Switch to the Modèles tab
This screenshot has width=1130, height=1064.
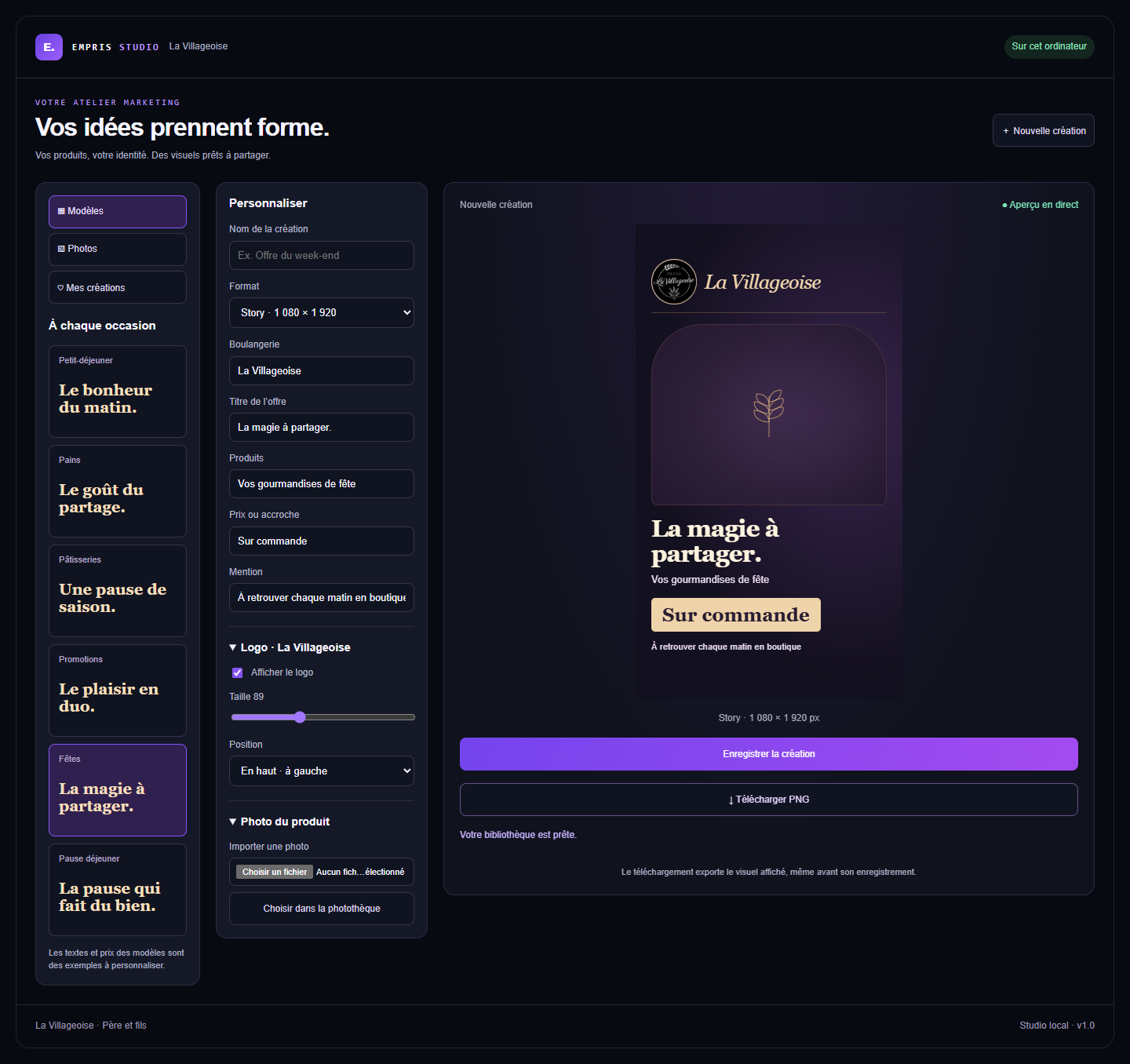point(118,212)
